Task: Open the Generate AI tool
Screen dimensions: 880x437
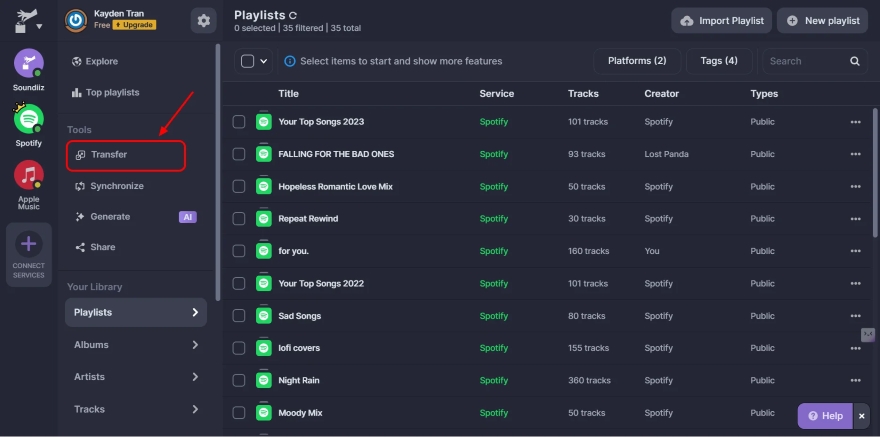Action: (x=103, y=217)
